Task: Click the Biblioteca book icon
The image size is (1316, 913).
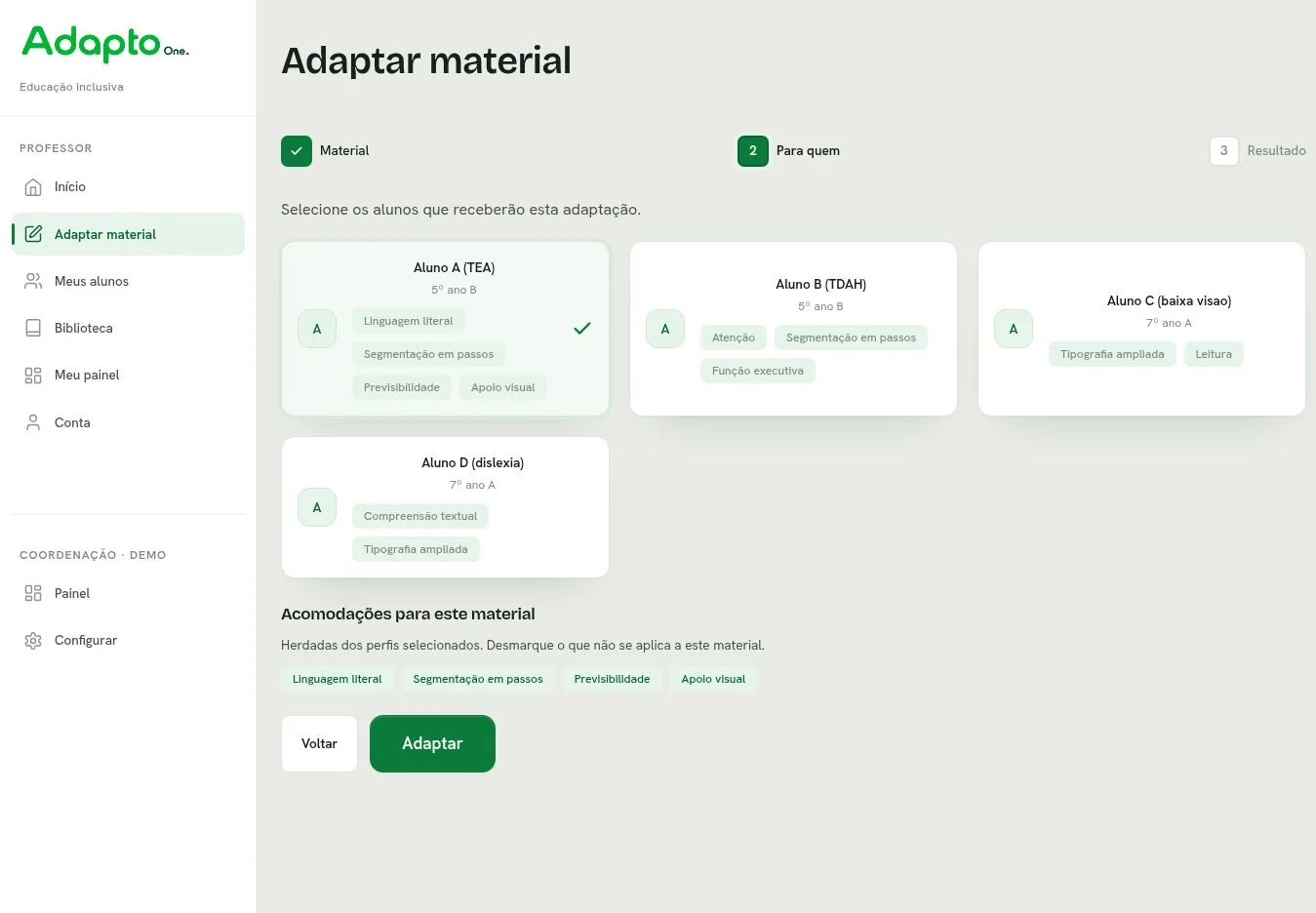Action: (x=33, y=328)
